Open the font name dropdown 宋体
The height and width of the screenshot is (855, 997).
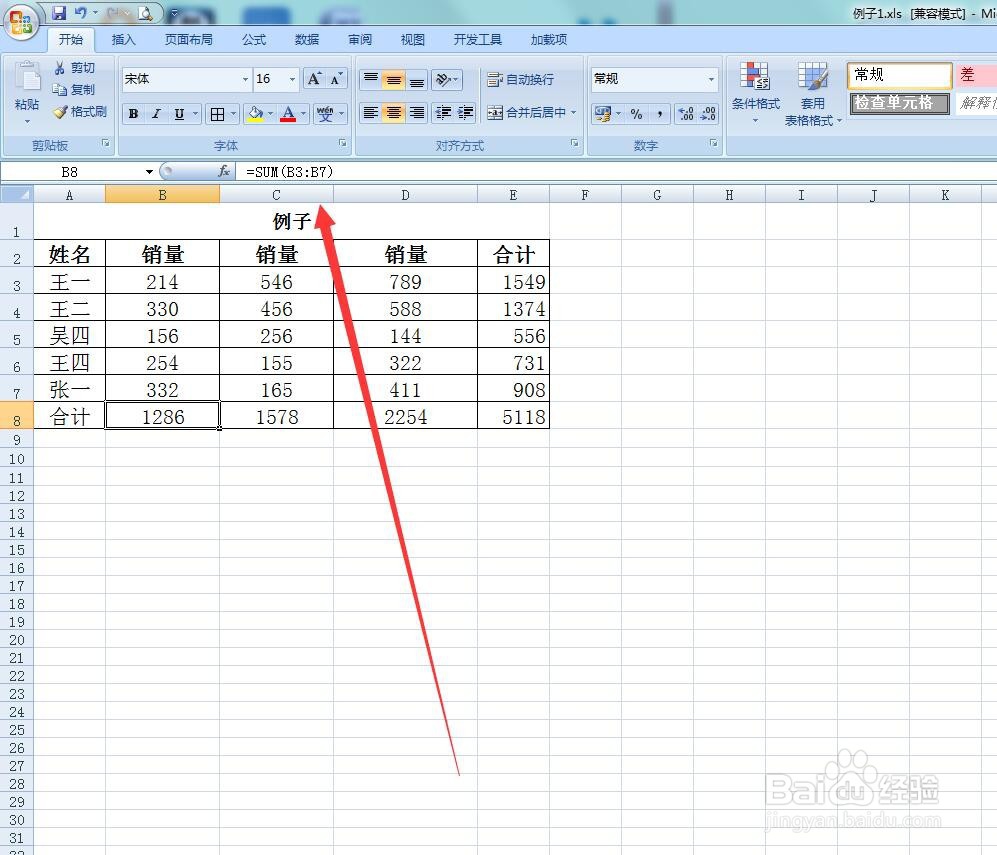246,79
